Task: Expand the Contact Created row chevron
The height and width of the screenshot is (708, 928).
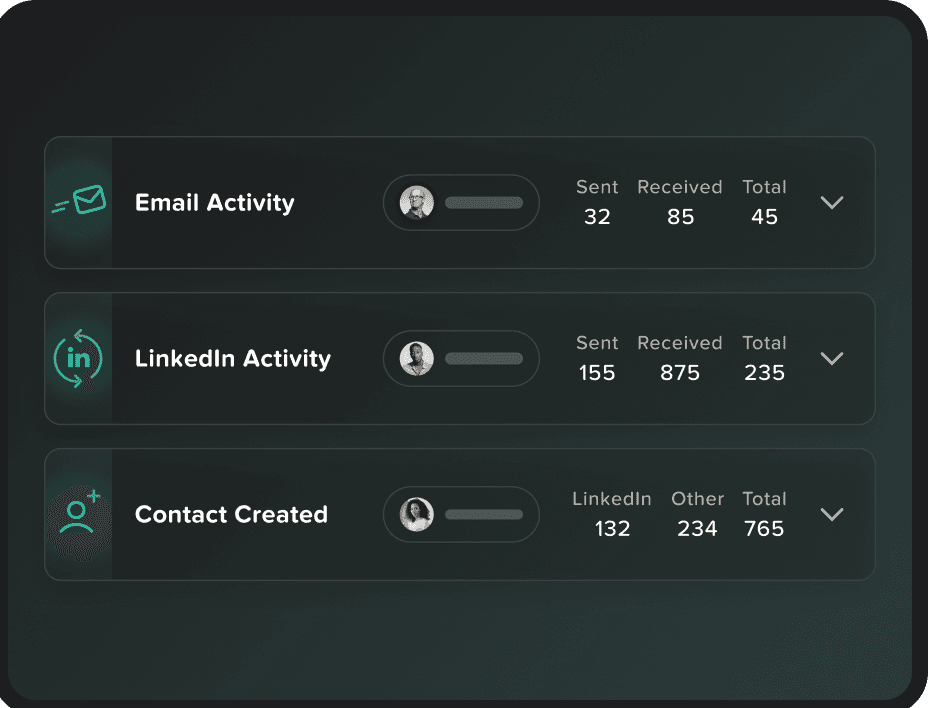Action: coord(832,514)
